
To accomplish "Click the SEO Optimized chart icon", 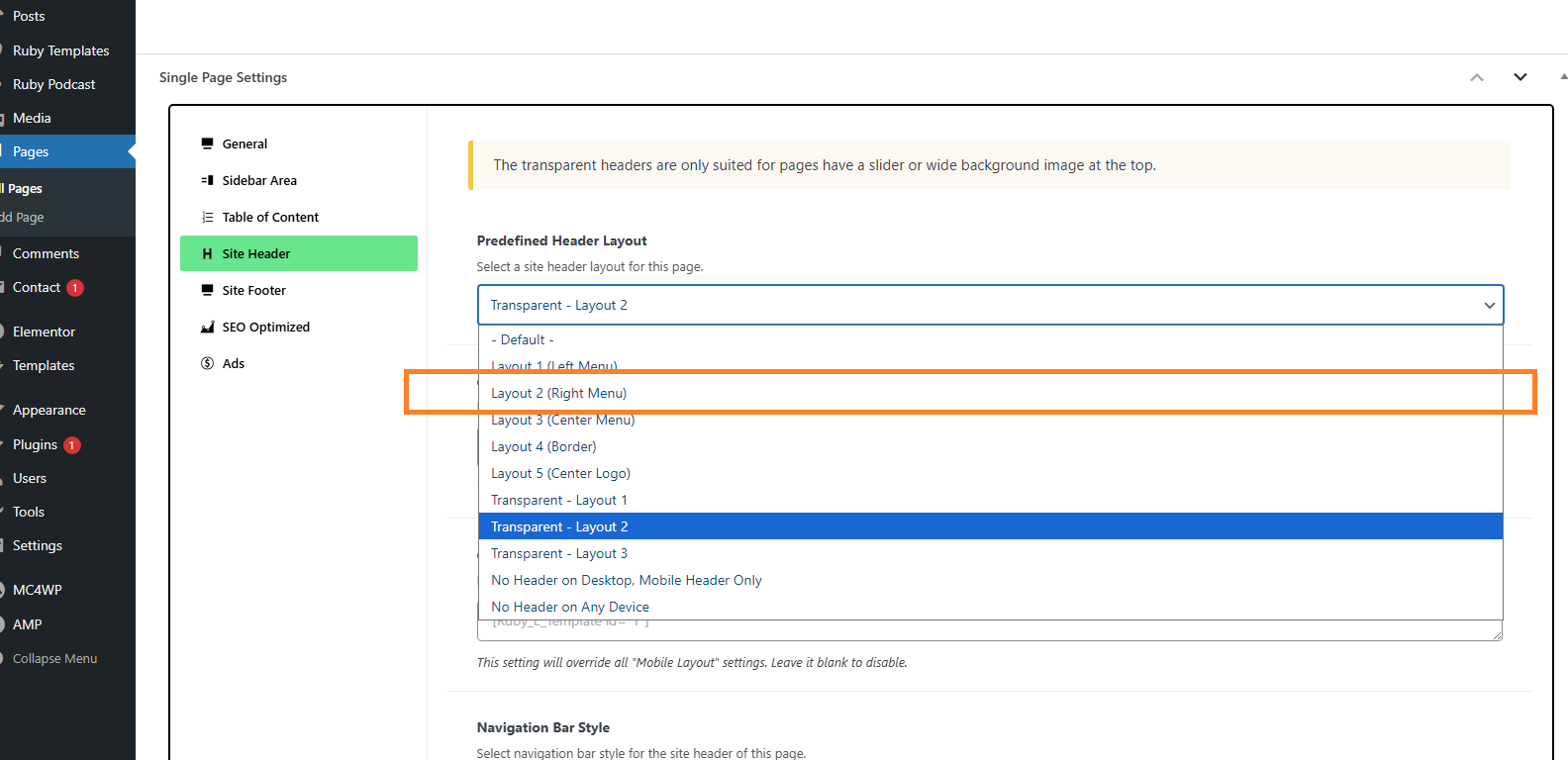I will click(207, 327).
